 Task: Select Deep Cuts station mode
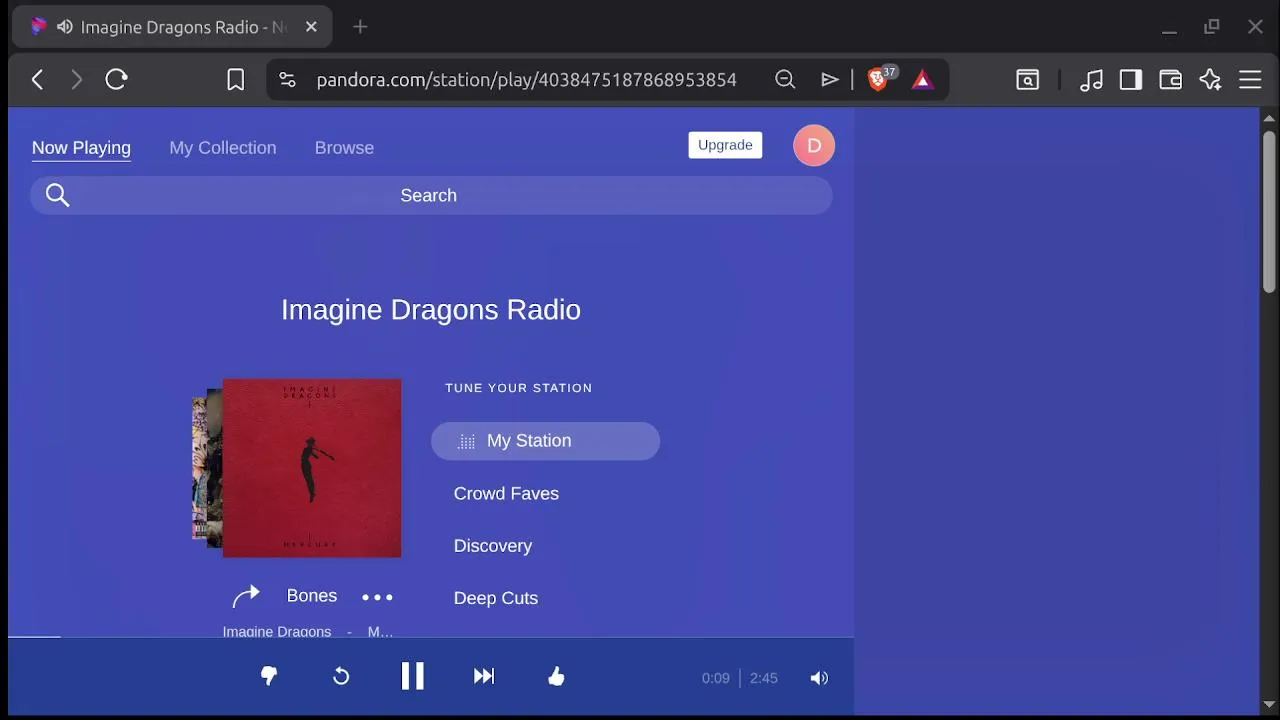[x=496, y=598]
